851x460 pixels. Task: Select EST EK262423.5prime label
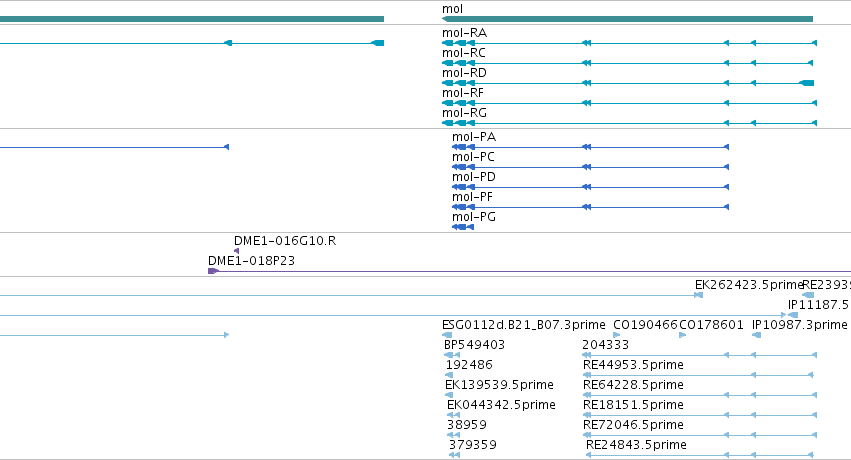748,285
